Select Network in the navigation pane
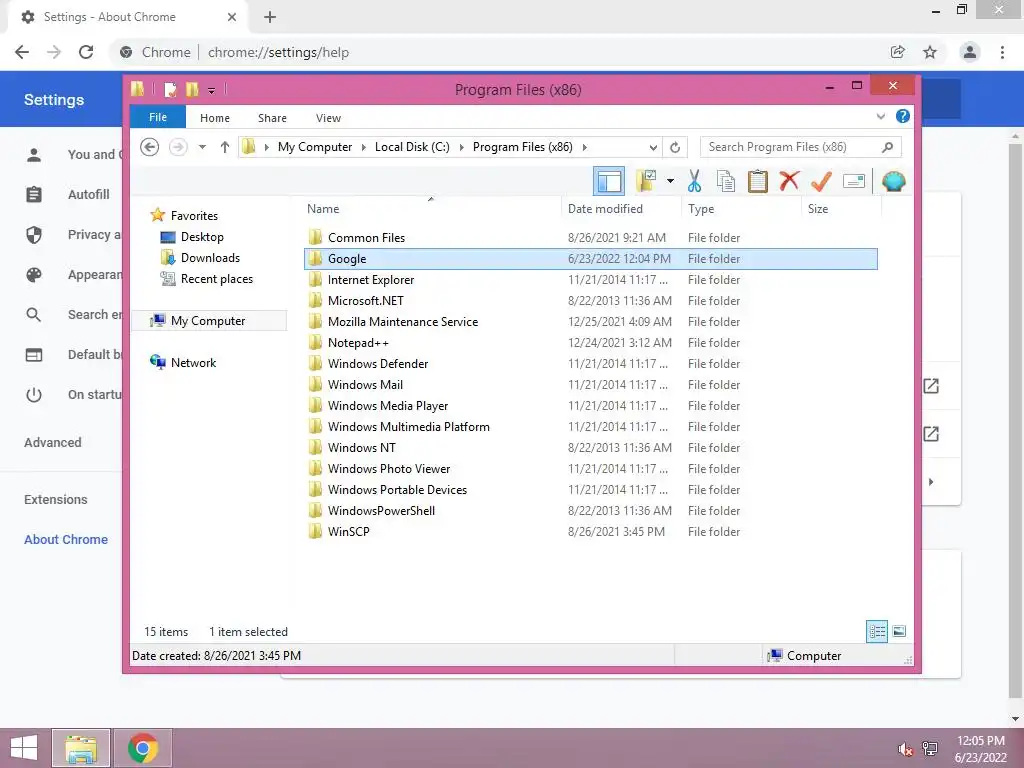The image size is (1024, 768). pos(193,362)
